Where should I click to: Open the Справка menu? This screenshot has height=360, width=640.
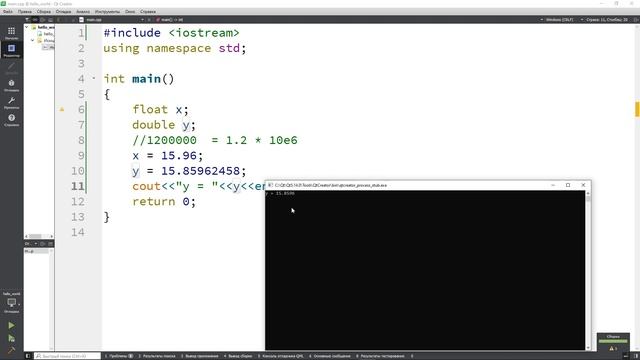coord(147,12)
